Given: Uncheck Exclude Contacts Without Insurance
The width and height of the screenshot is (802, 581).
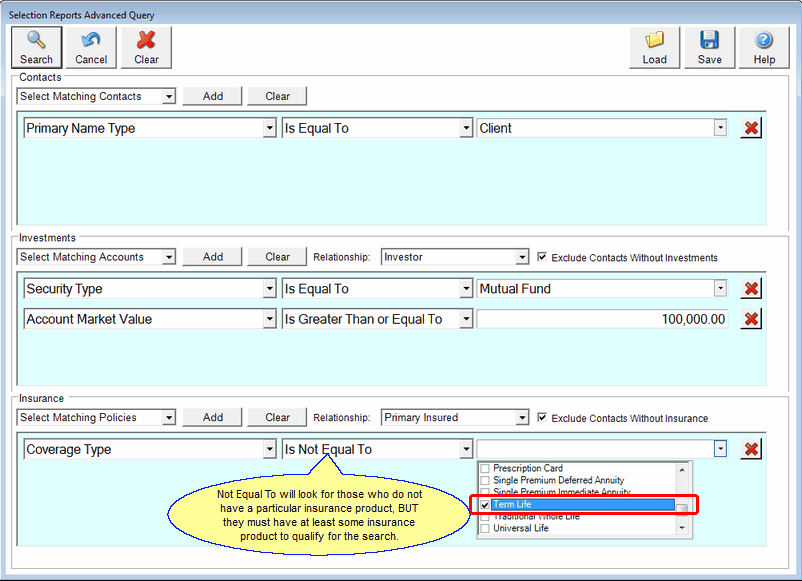Looking at the screenshot, I should coord(542,417).
